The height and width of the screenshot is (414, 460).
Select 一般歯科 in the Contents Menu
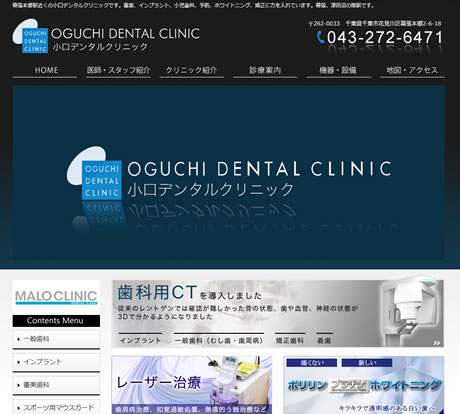tap(56, 339)
